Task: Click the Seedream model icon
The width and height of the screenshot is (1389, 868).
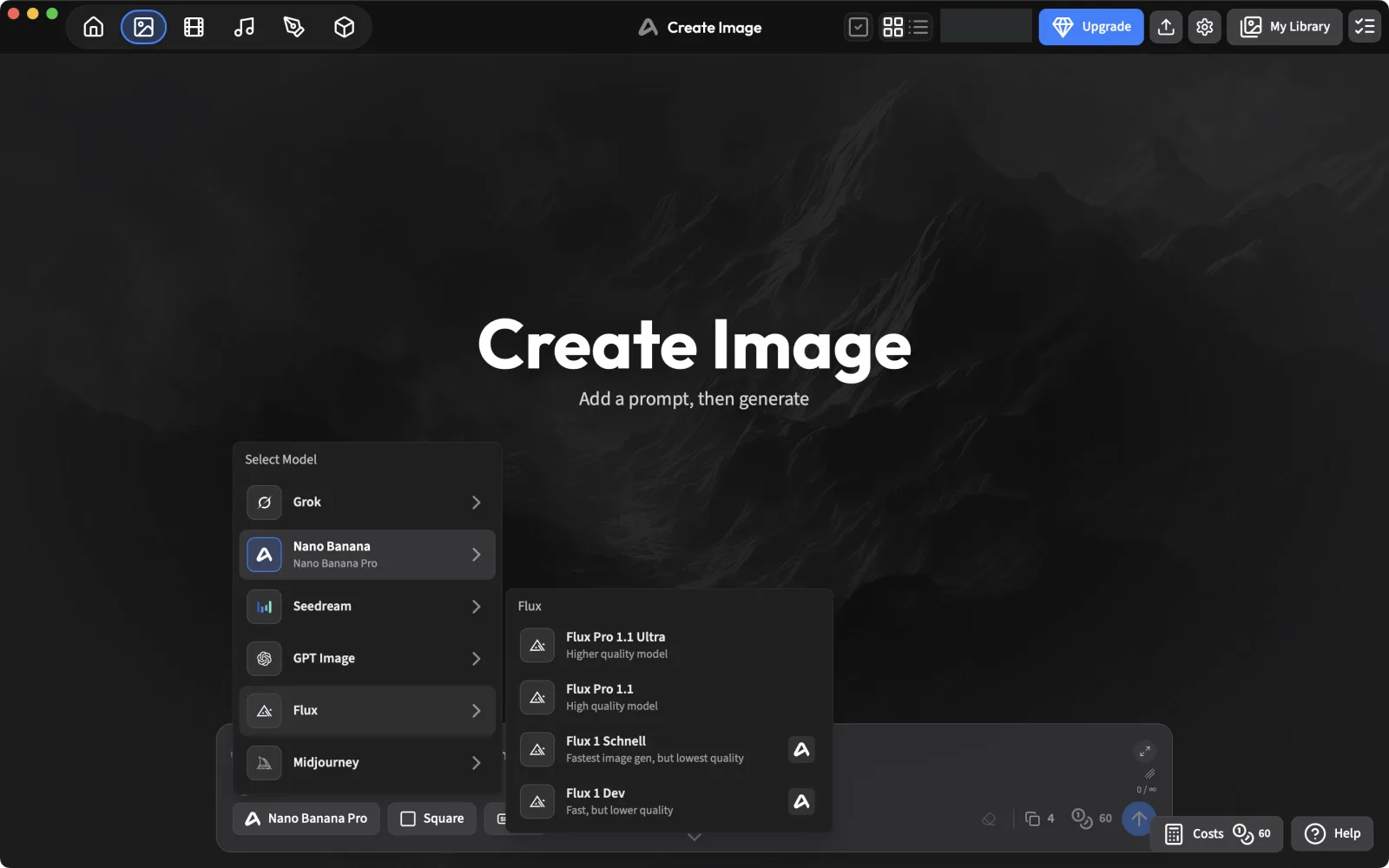Action: 264,607
